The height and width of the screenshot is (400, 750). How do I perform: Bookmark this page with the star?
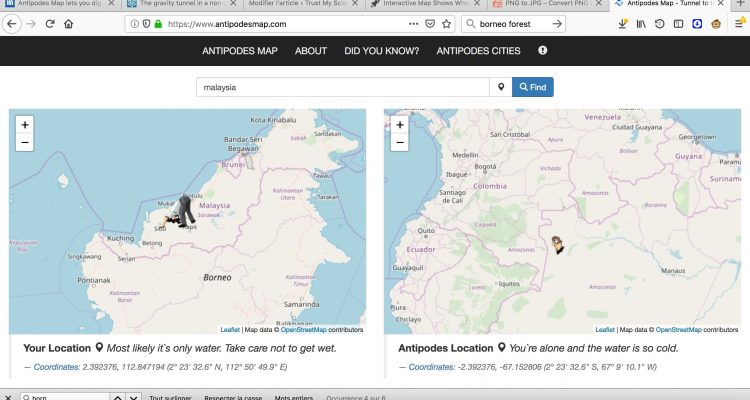click(x=446, y=24)
